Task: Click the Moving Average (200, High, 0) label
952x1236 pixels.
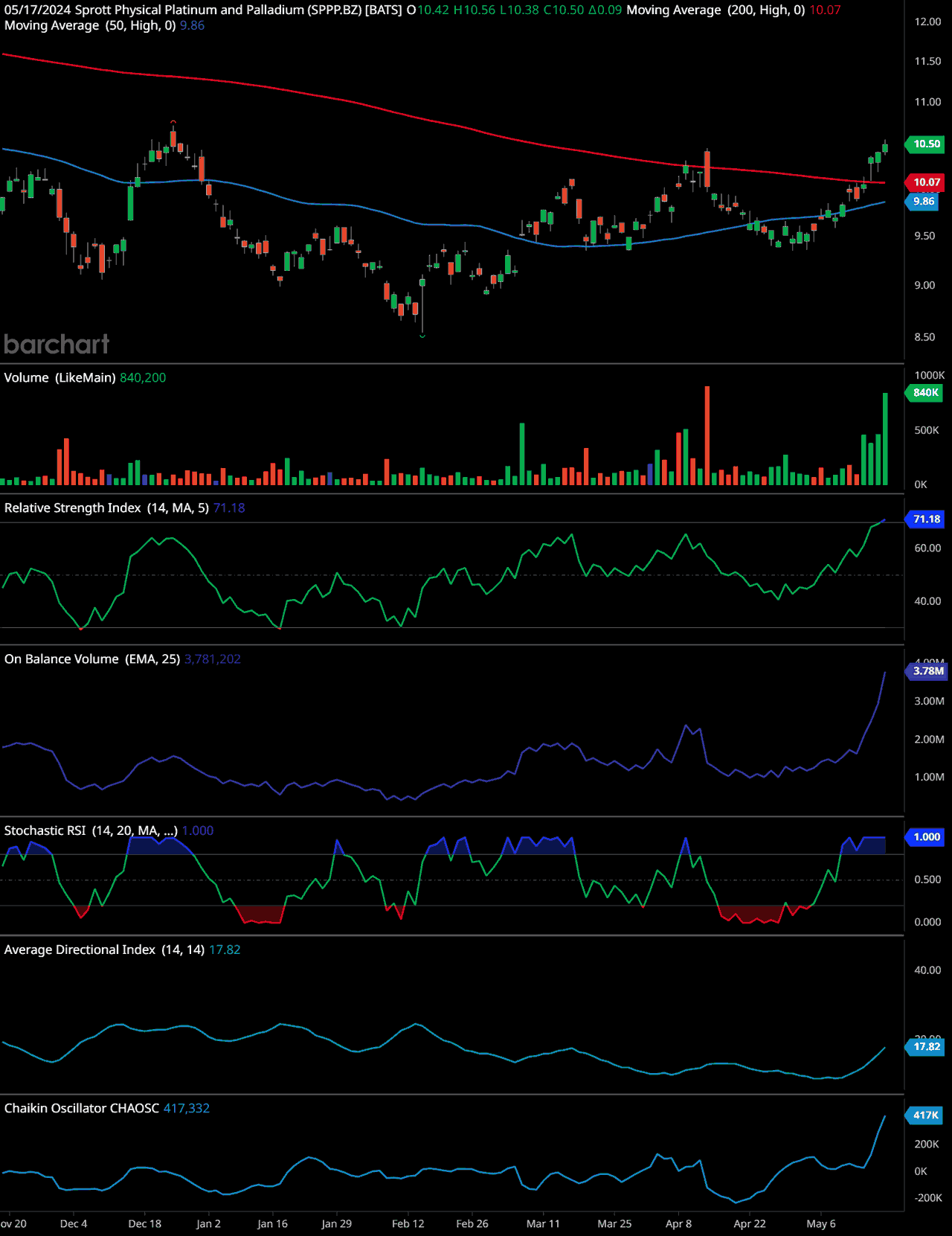Action: point(715,10)
